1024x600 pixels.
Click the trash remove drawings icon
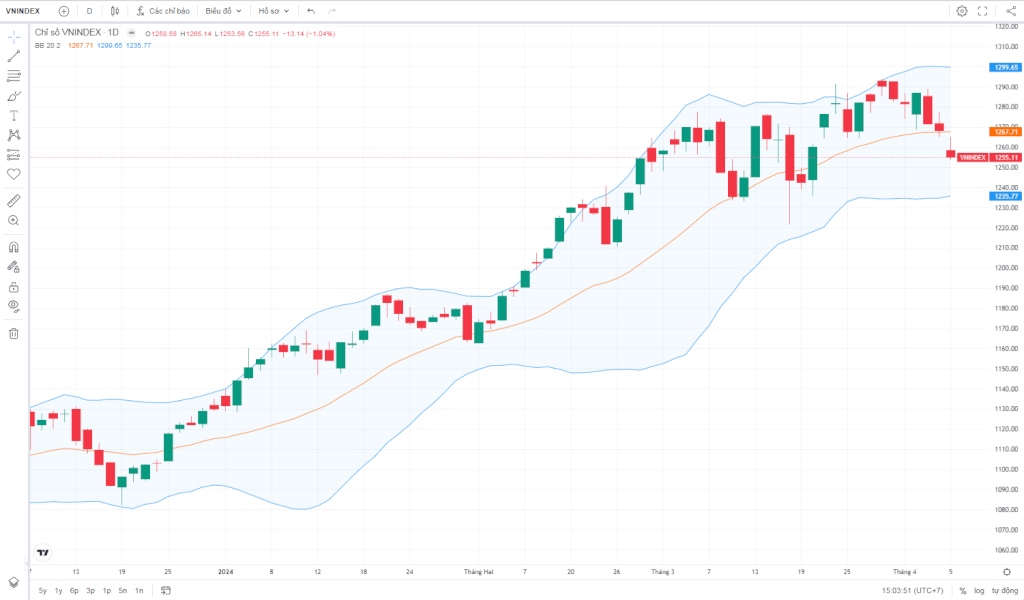point(14,334)
